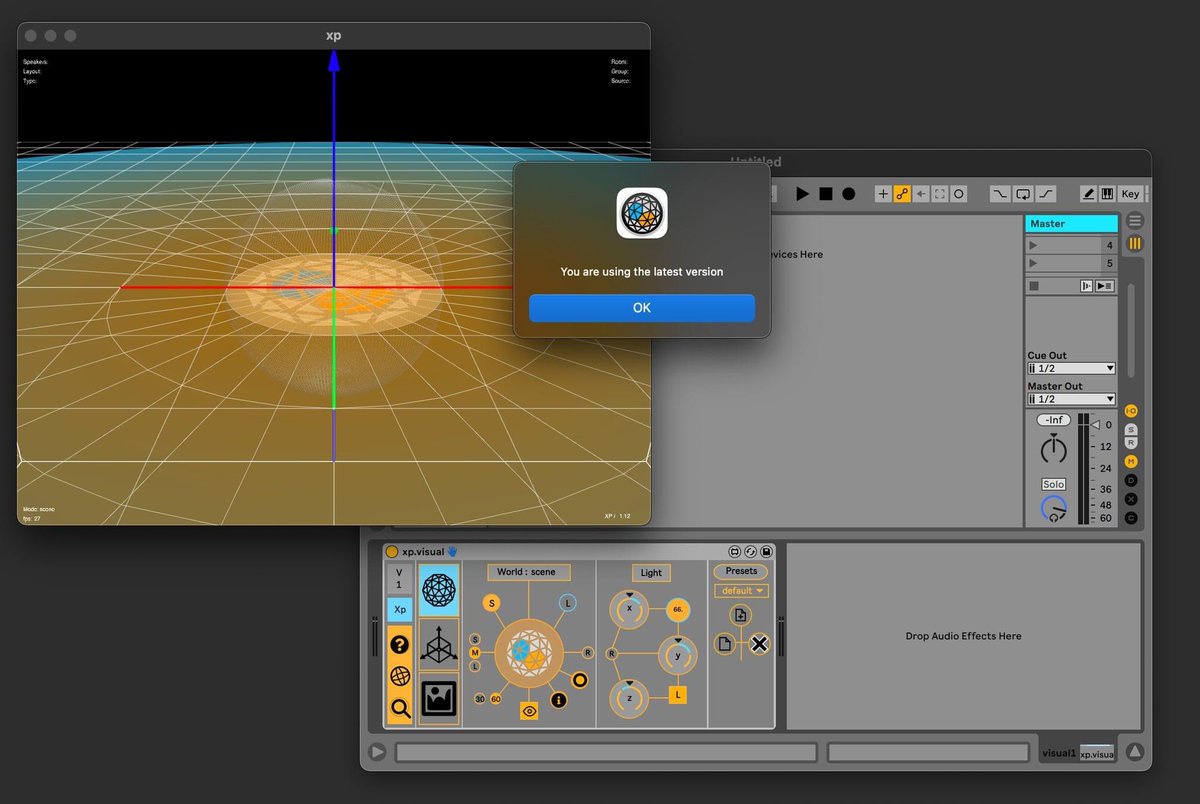Click the delete preset X icon
Viewport: 1200px width, 804px height.
pyautogui.click(x=759, y=644)
